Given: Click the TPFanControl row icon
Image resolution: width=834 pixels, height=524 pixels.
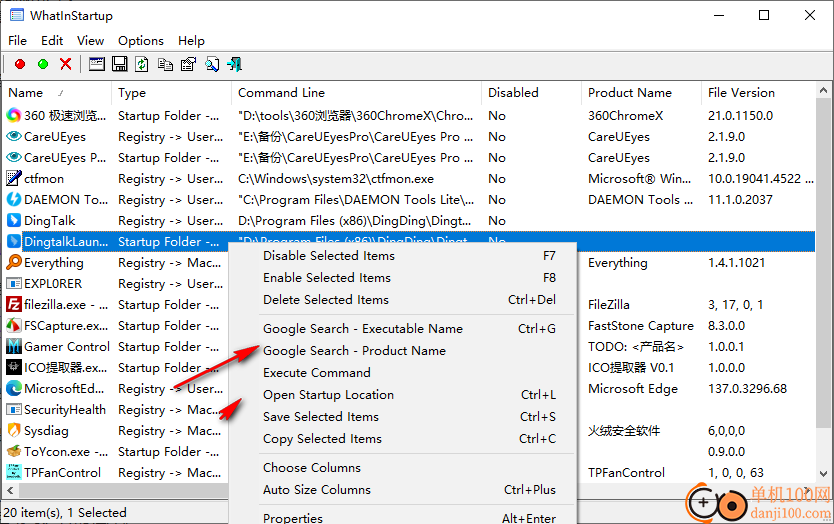Looking at the screenshot, I should 14,472.
